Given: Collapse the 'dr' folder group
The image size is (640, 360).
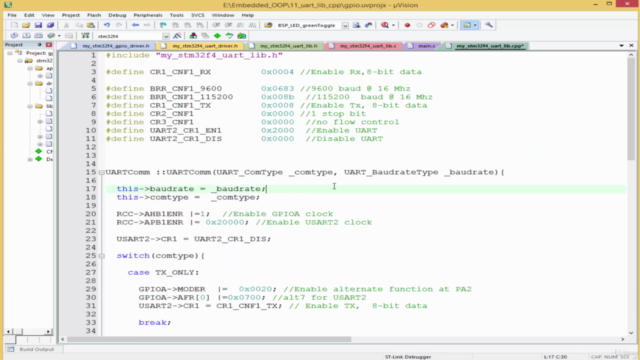Looking at the screenshot, I should tap(30, 83).
